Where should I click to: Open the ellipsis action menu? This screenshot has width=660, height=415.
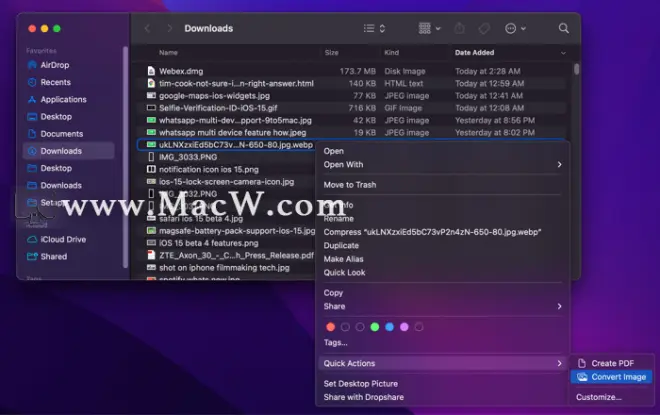click(515, 28)
